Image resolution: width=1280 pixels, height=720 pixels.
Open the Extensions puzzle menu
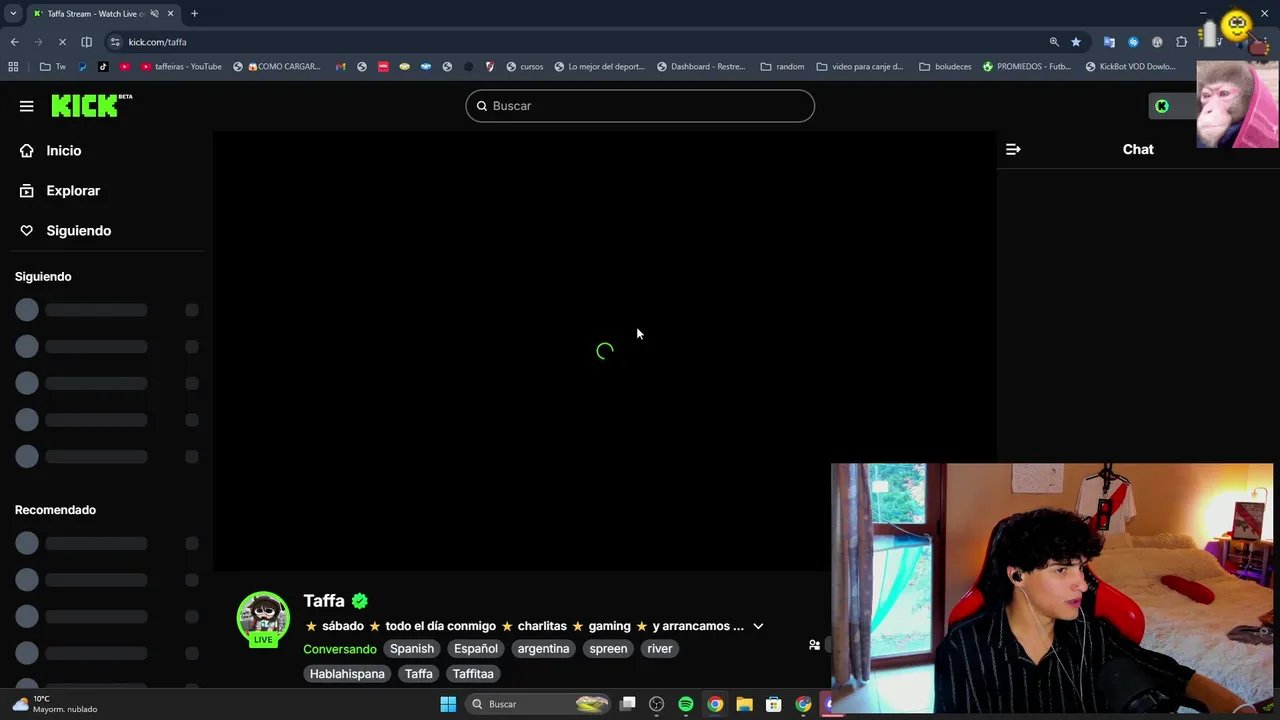(x=1181, y=42)
